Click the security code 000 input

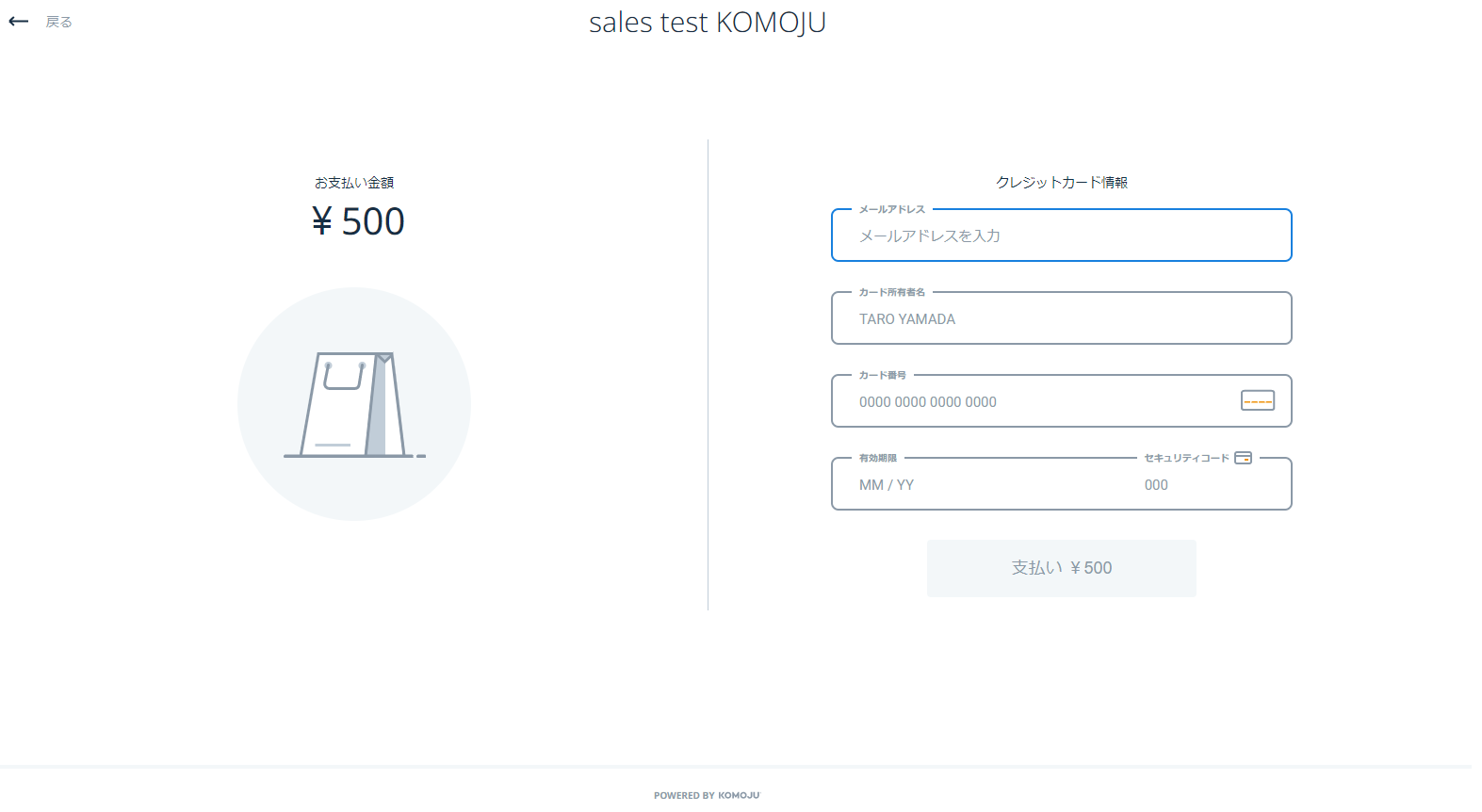pos(1206,485)
